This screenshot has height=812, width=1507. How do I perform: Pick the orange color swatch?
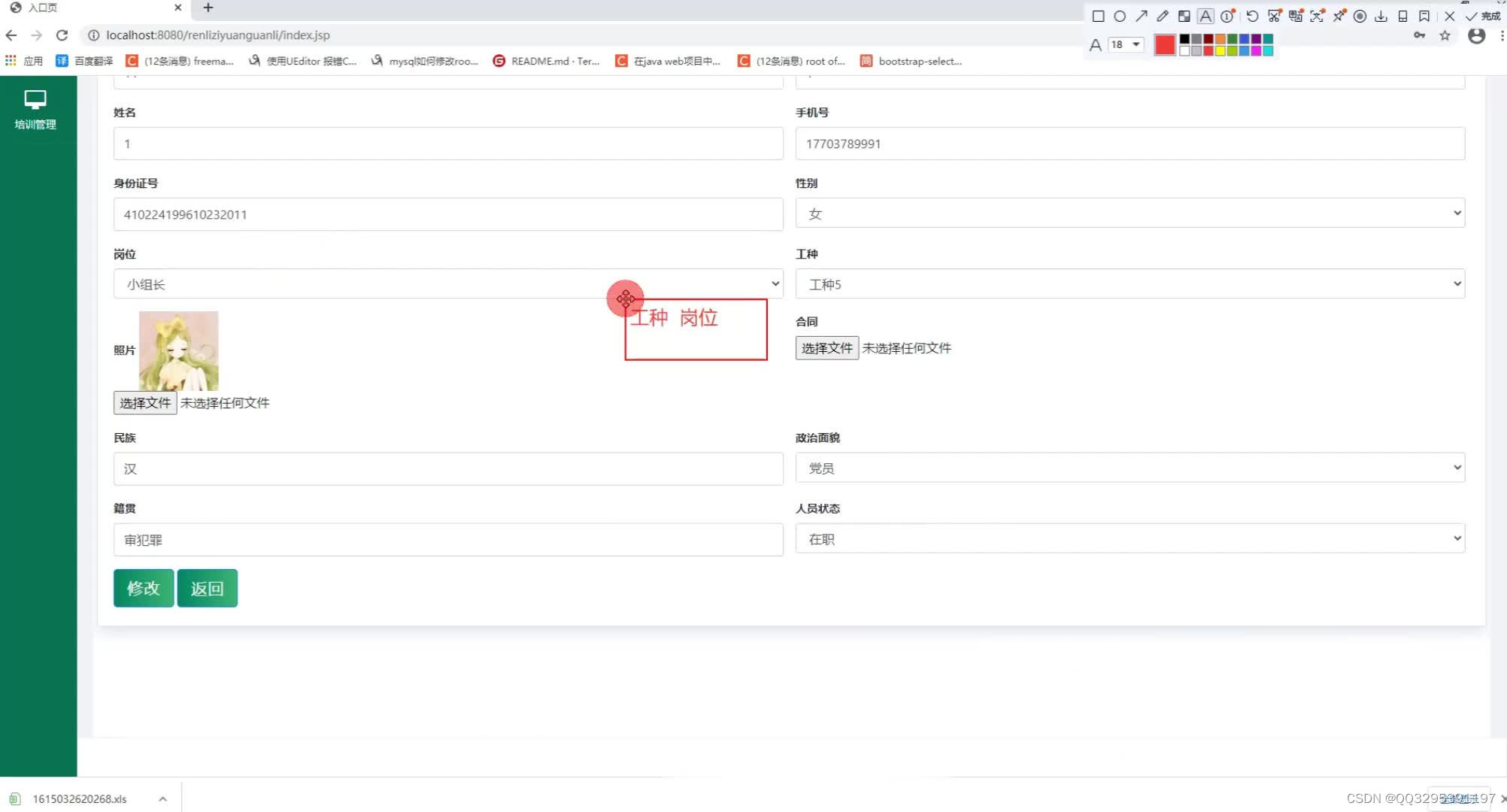pos(1220,39)
